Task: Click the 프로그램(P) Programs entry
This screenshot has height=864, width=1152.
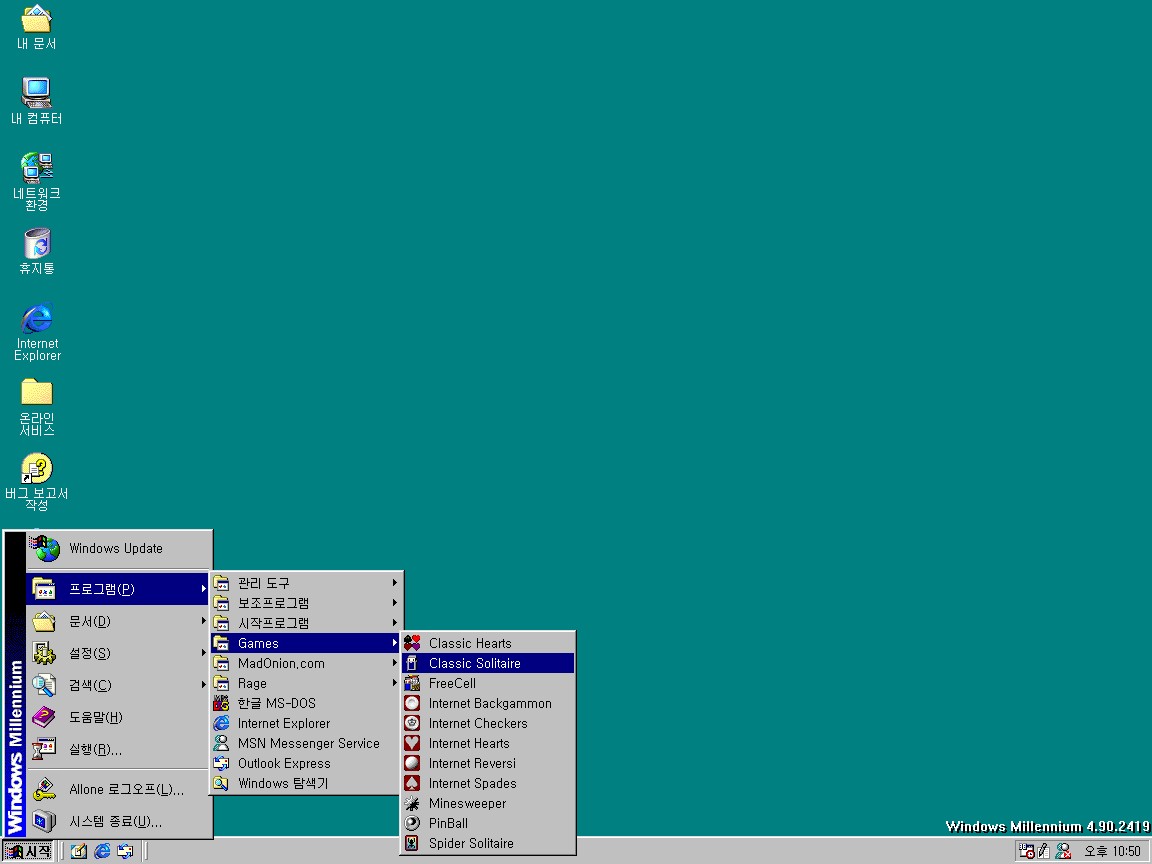Action: click(119, 589)
